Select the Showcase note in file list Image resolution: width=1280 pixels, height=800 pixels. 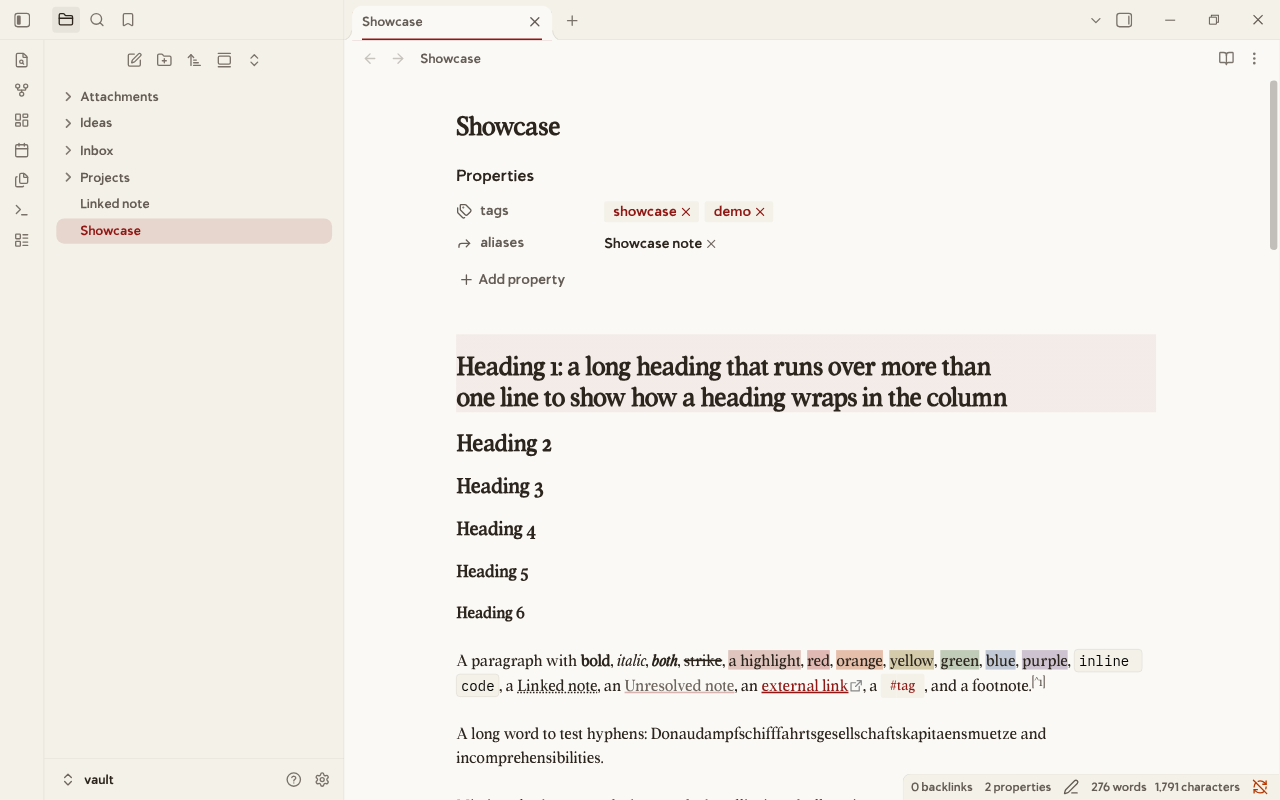coord(194,231)
